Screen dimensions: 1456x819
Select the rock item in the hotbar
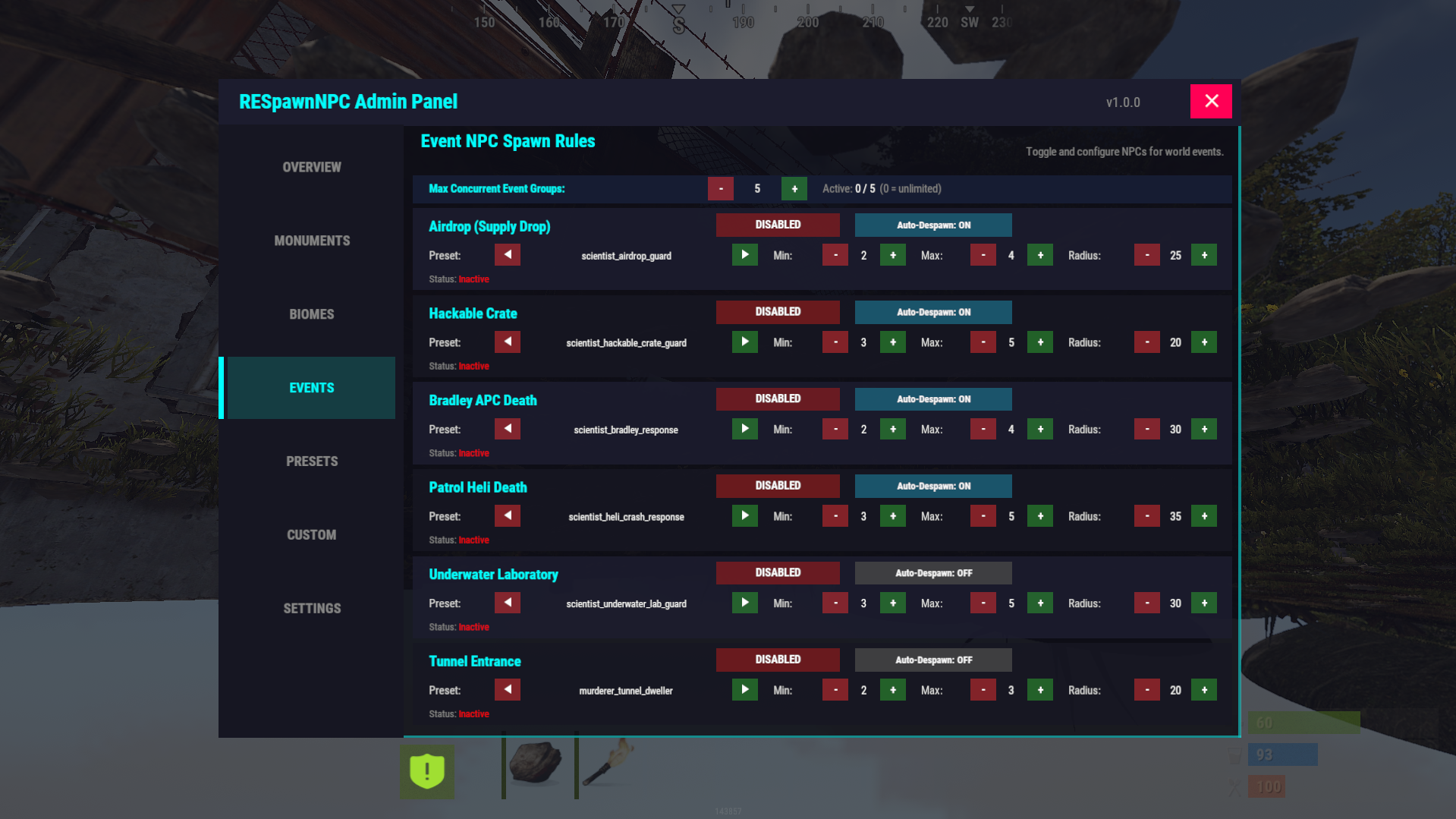click(x=536, y=763)
